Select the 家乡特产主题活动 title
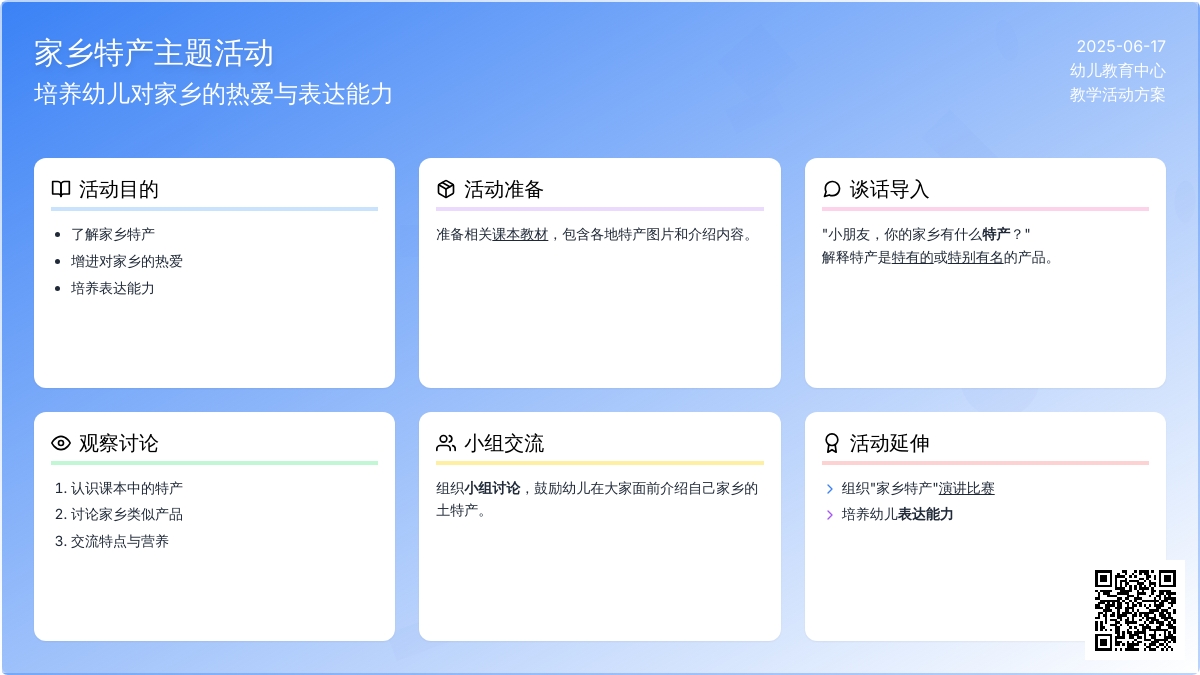Viewport: 1200px width, 675px height. pos(154,52)
